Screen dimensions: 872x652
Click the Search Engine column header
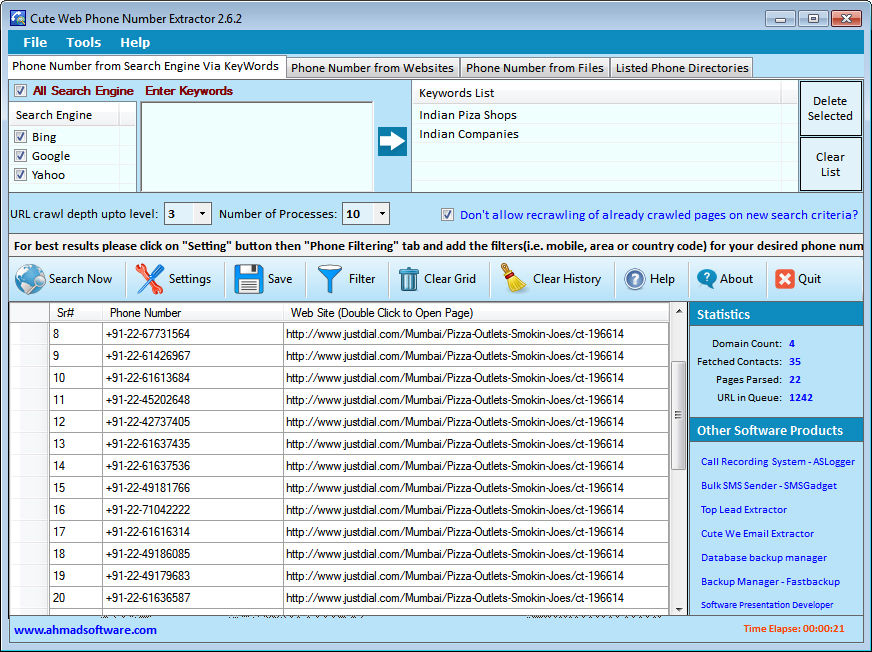pos(63,115)
